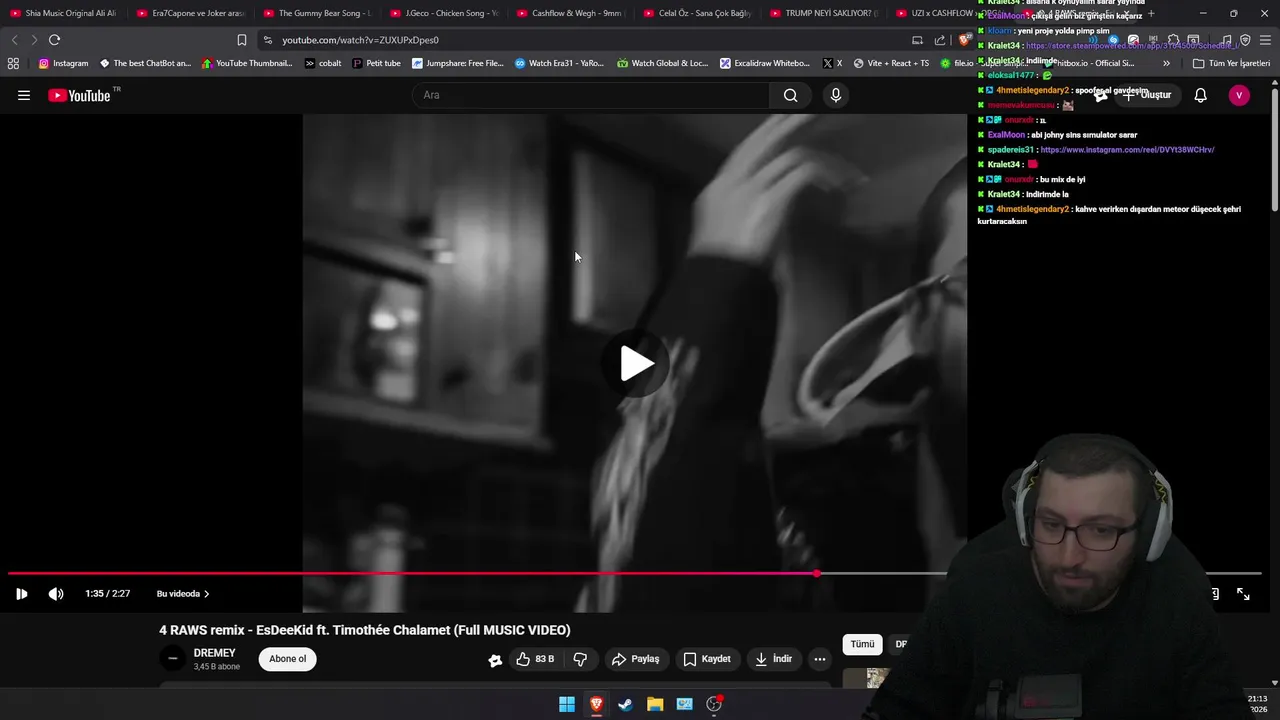Click the Oluştur create button
Image resolution: width=1280 pixels, height=720 pixels.
(1147, 95)
